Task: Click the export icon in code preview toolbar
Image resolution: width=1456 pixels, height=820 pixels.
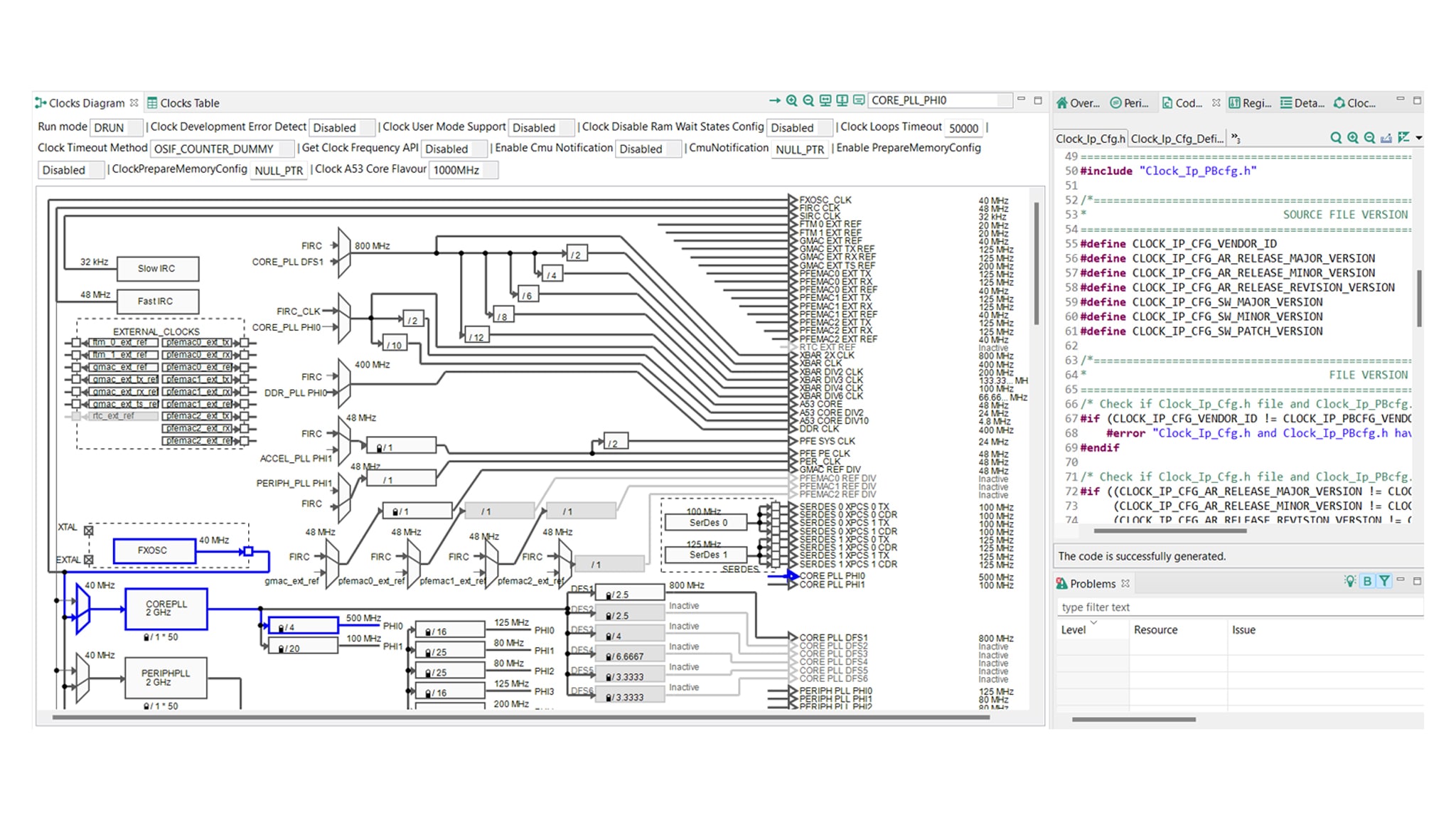Action: (1386, 138)
